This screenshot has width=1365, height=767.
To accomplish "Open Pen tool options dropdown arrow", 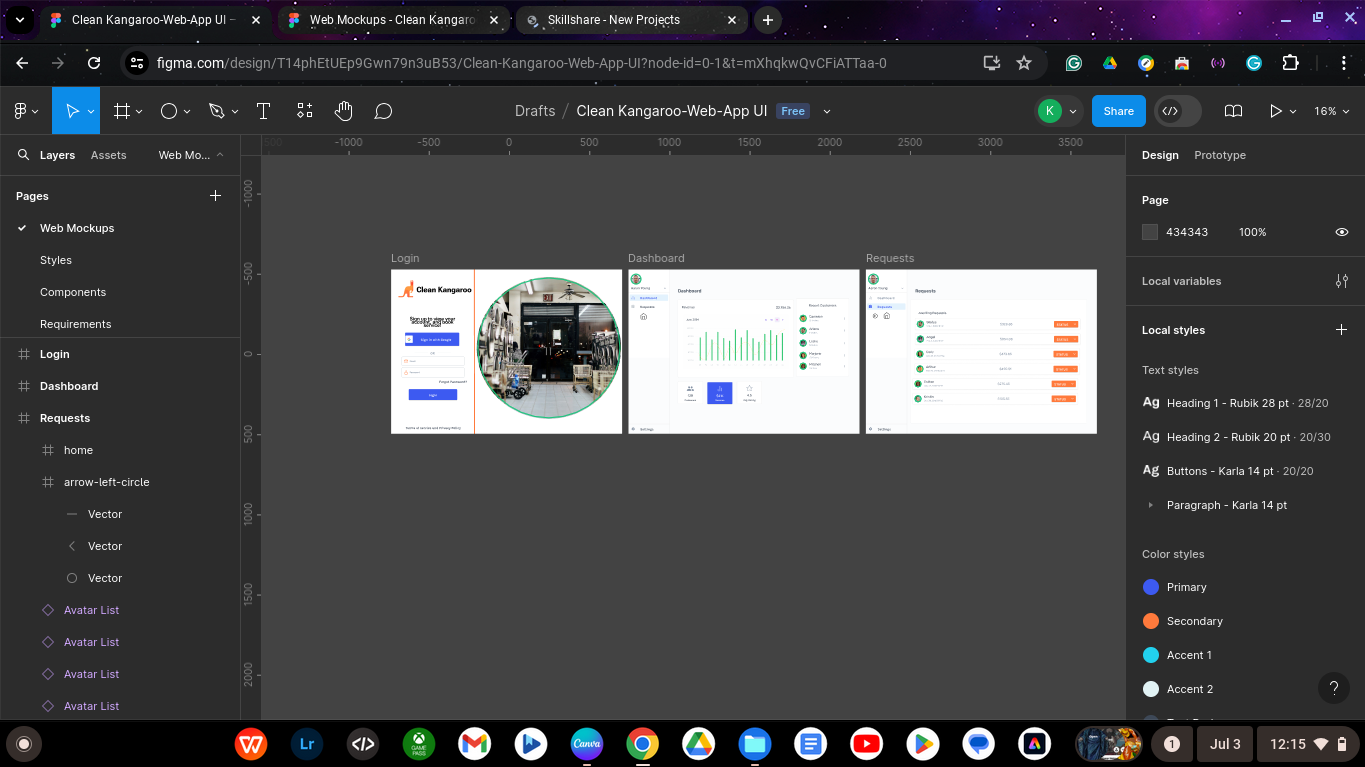I will (x=235, y=112).
